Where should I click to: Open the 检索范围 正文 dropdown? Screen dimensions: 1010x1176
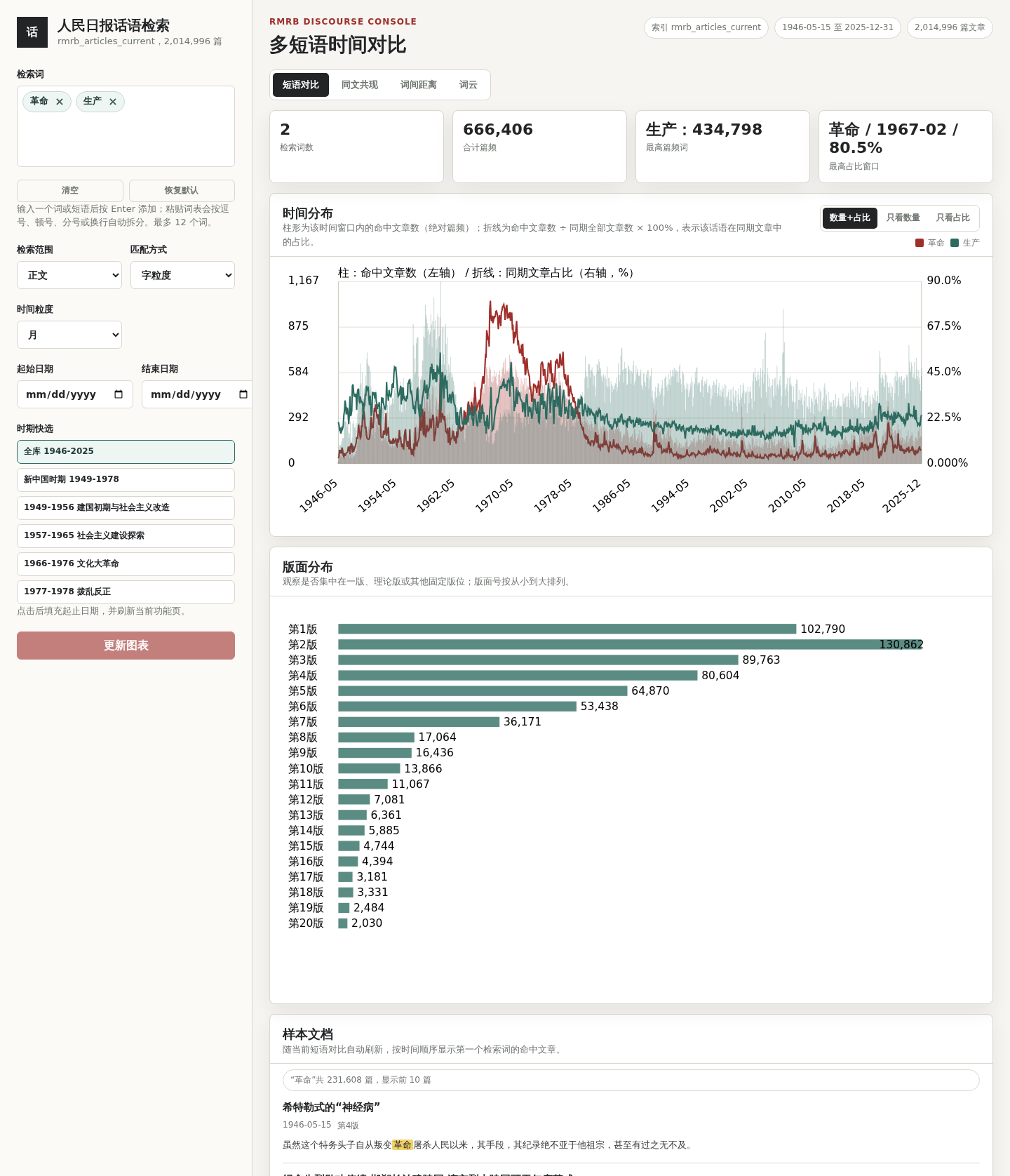[69, 275]
